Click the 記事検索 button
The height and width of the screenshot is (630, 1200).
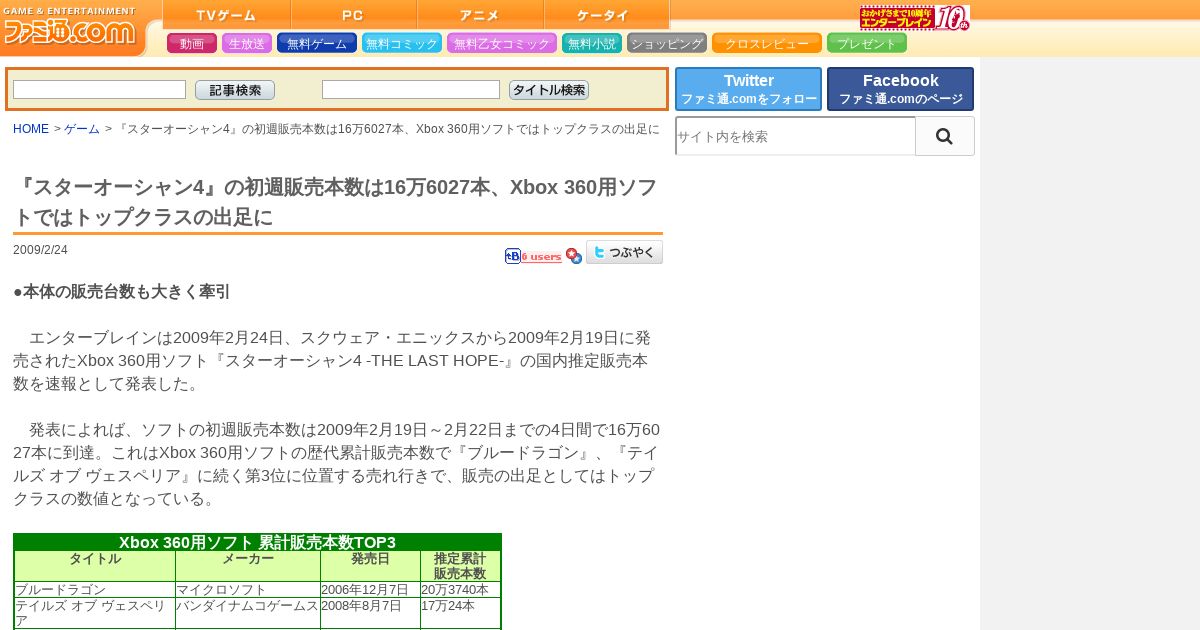click(235, 90)
